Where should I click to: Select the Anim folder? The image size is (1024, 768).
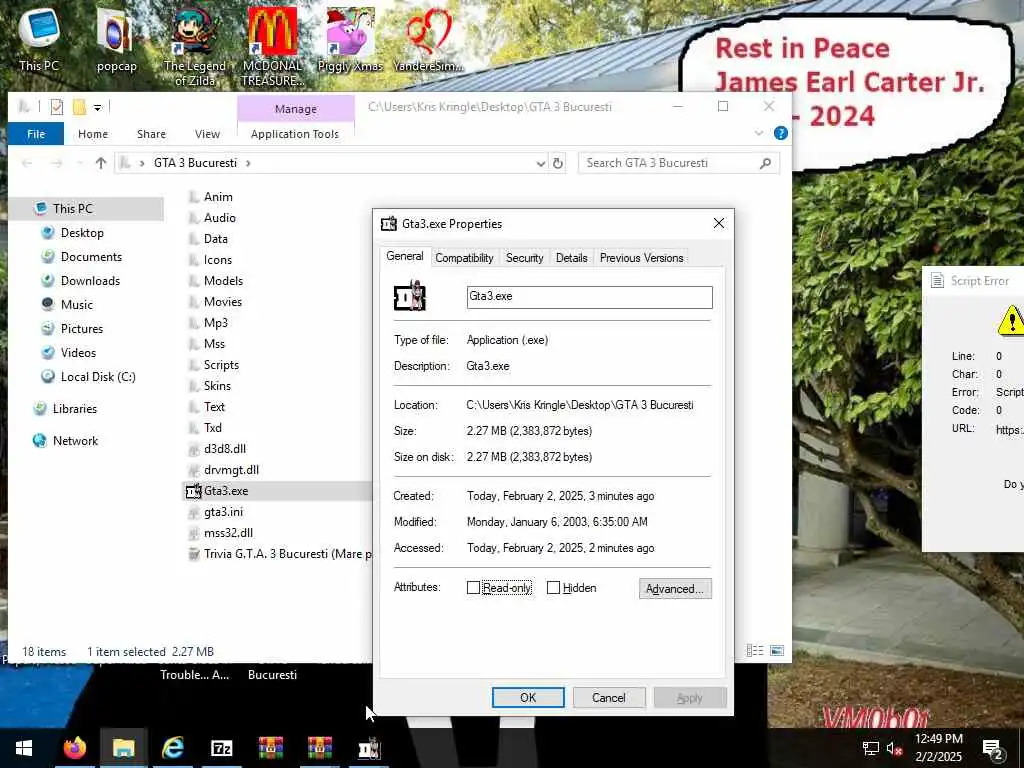coord(218,197)
